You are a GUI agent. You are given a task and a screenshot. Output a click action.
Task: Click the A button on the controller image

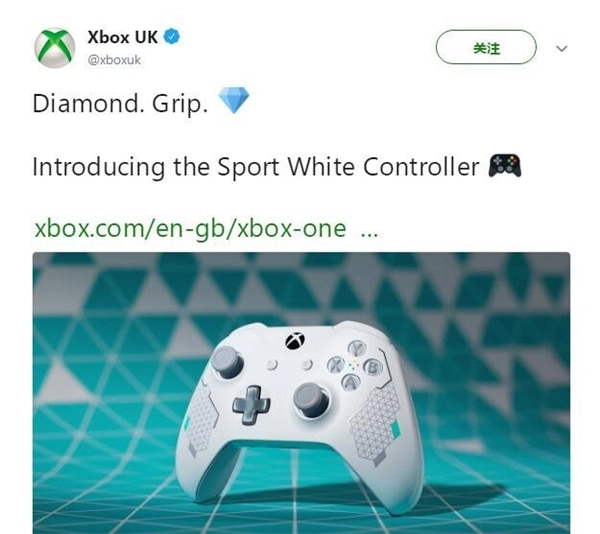click(x=351, y=382)
